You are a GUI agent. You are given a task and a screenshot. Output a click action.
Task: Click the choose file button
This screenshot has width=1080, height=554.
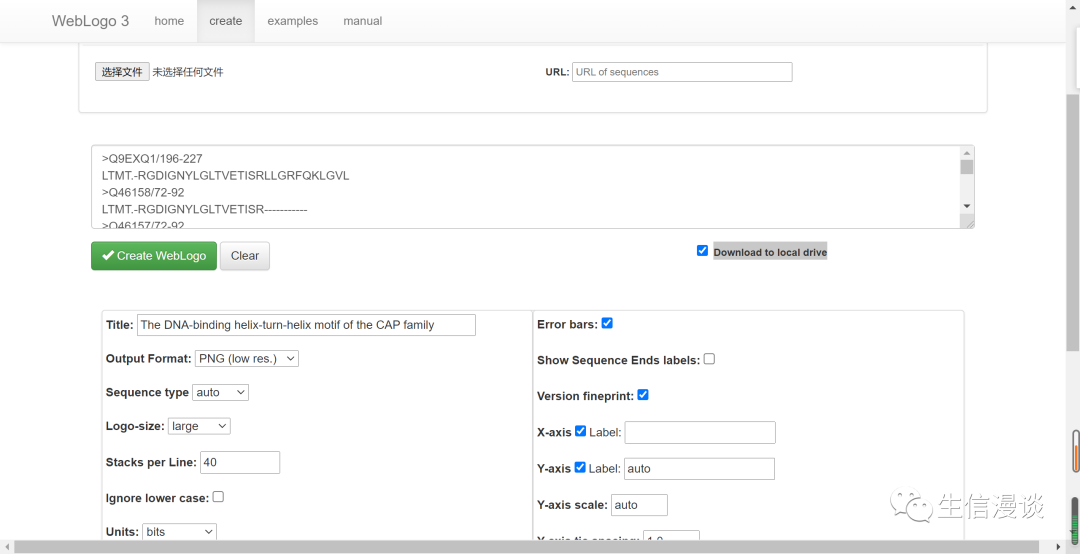click(122, 72)
